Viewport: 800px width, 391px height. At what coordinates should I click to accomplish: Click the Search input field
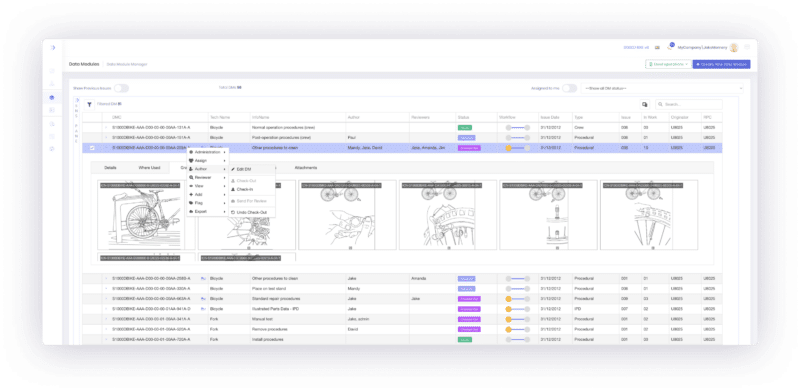pos(689,104)
